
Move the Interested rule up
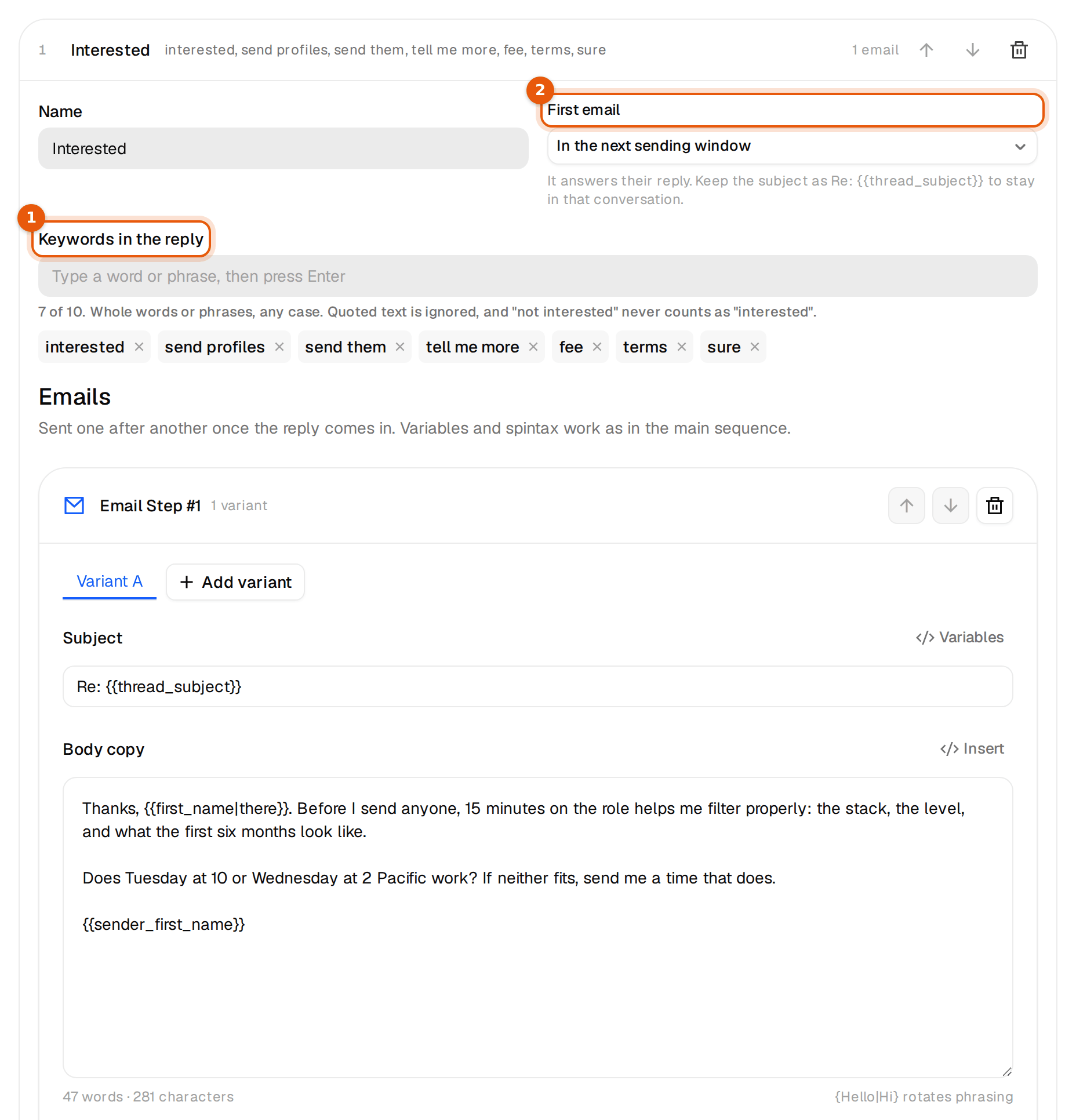pyautogui.click(x=926, y=50)
